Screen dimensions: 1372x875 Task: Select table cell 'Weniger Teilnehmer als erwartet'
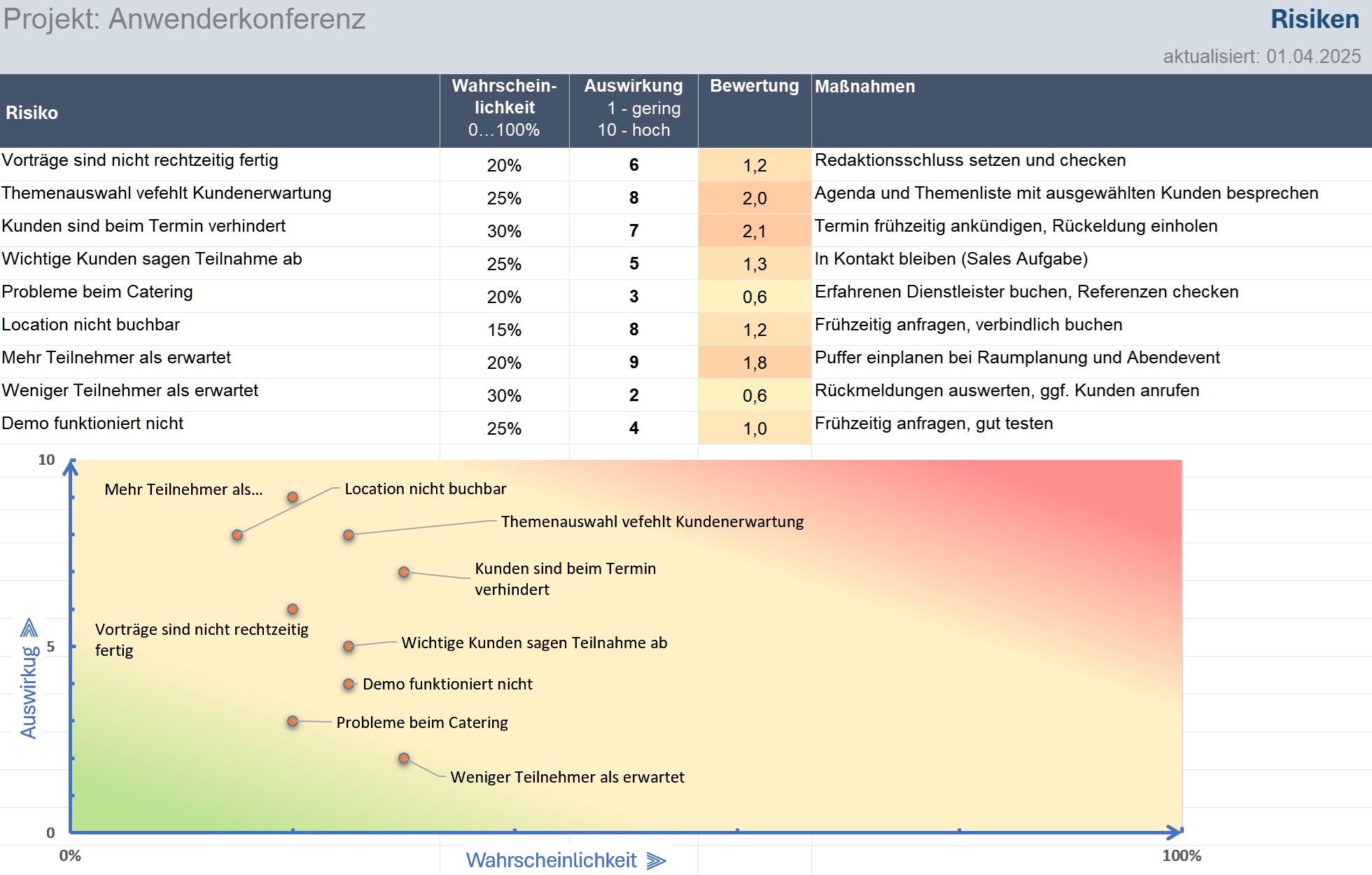[220, 395]
